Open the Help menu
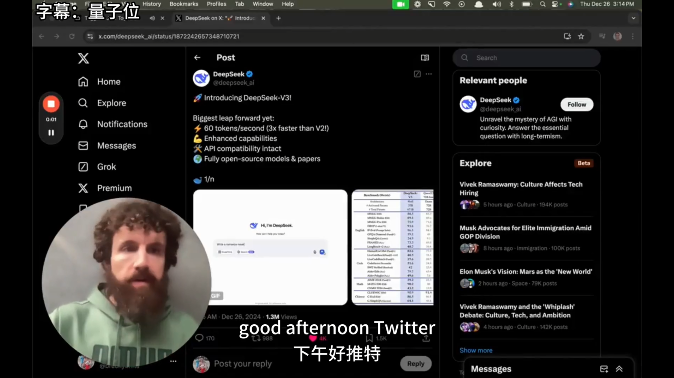 pos(288,4)
